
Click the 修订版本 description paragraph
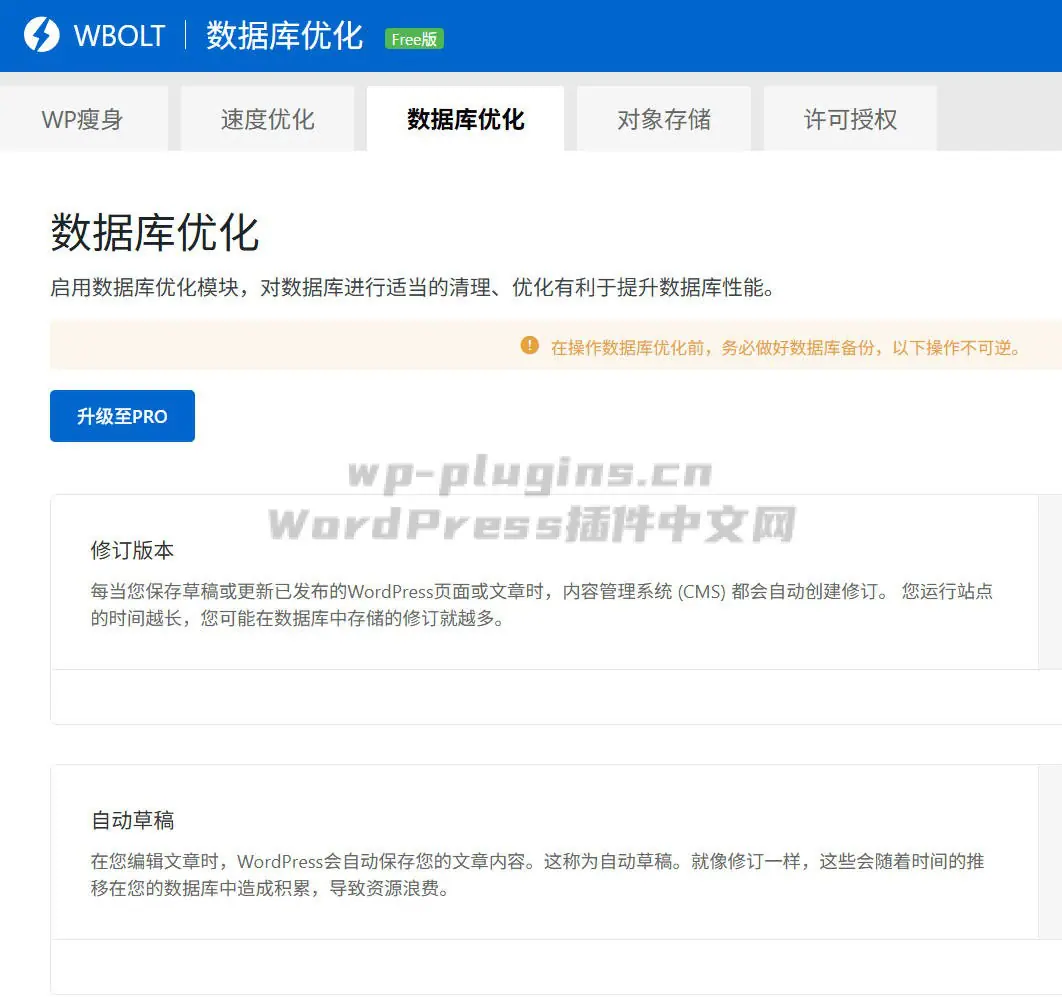point(542,605)
